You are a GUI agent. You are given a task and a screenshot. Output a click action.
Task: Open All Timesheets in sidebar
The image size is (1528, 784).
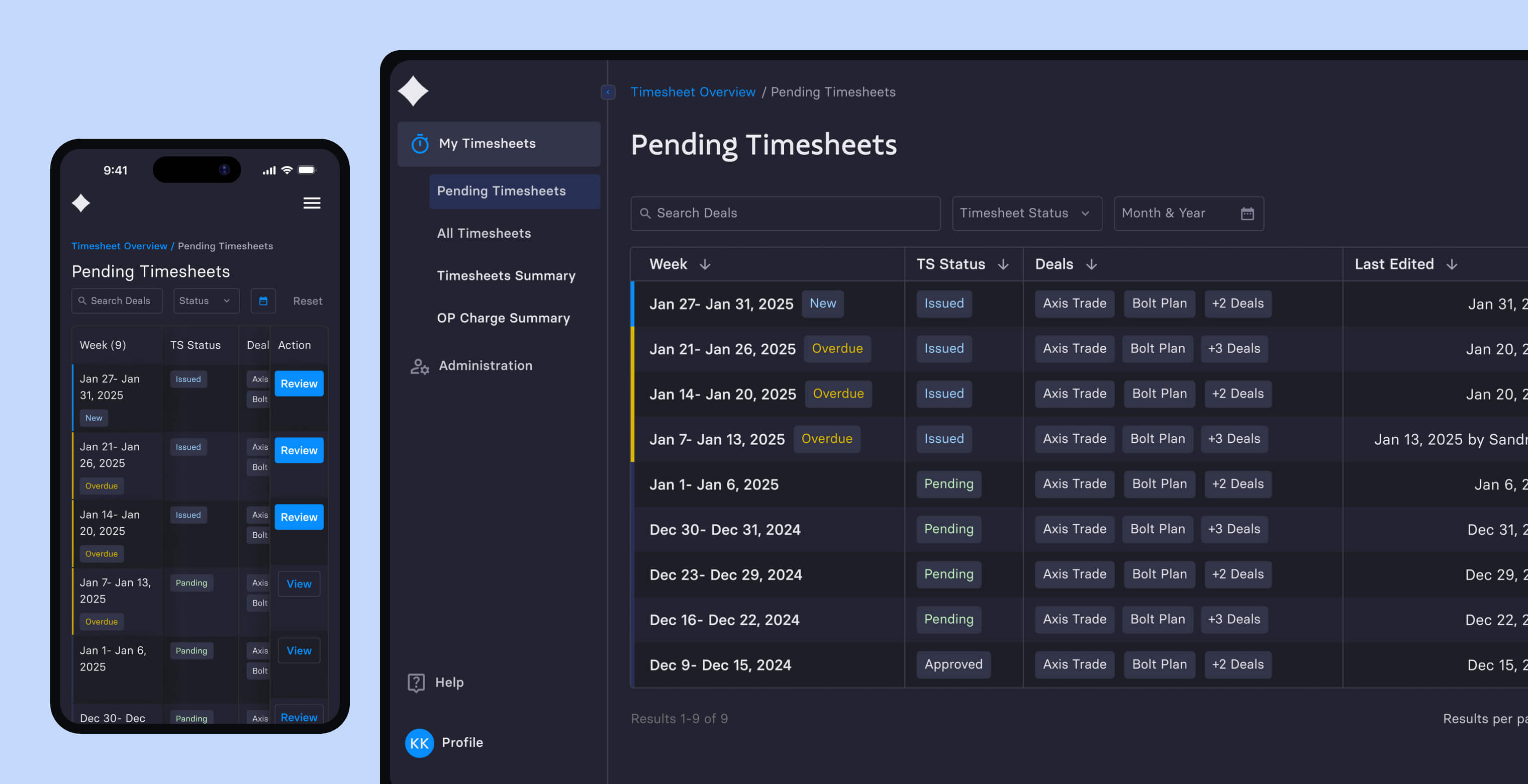tap(484, 234)
